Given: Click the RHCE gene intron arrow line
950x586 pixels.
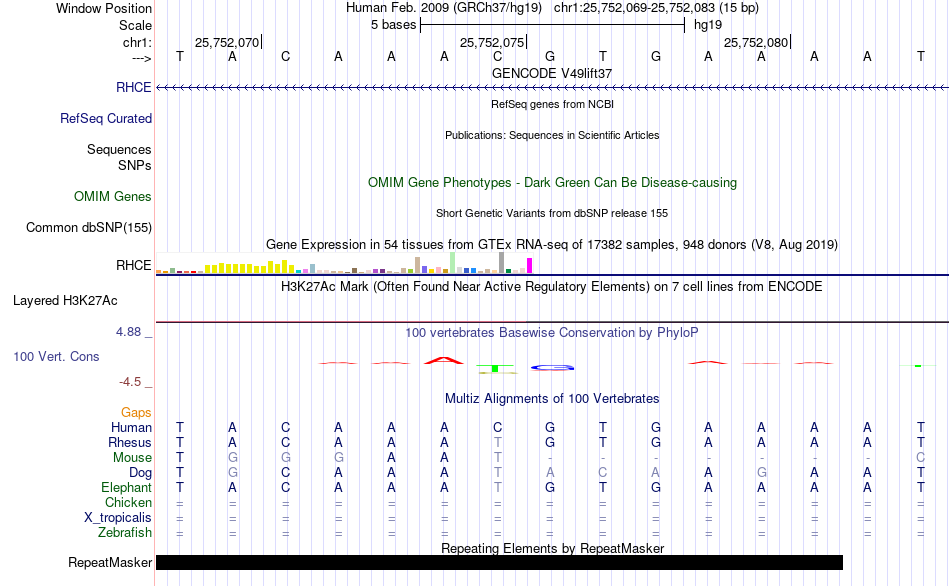Looking at the screenshot, I should pyautogui.click(x=552, y=88).
